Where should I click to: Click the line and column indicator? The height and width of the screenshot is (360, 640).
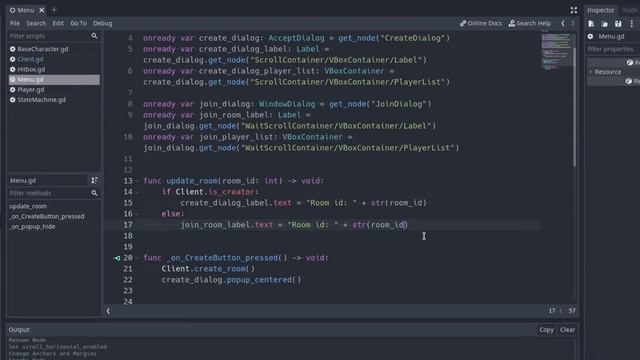562,311
